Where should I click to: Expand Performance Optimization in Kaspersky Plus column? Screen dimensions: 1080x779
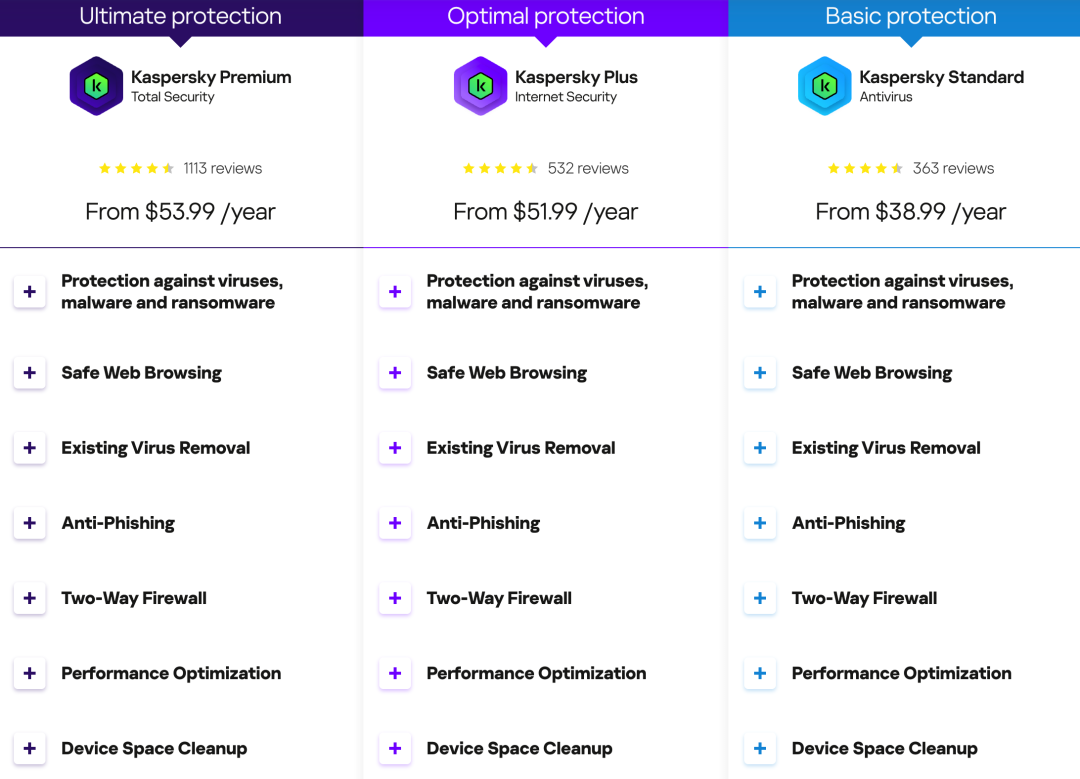(395, 673)
